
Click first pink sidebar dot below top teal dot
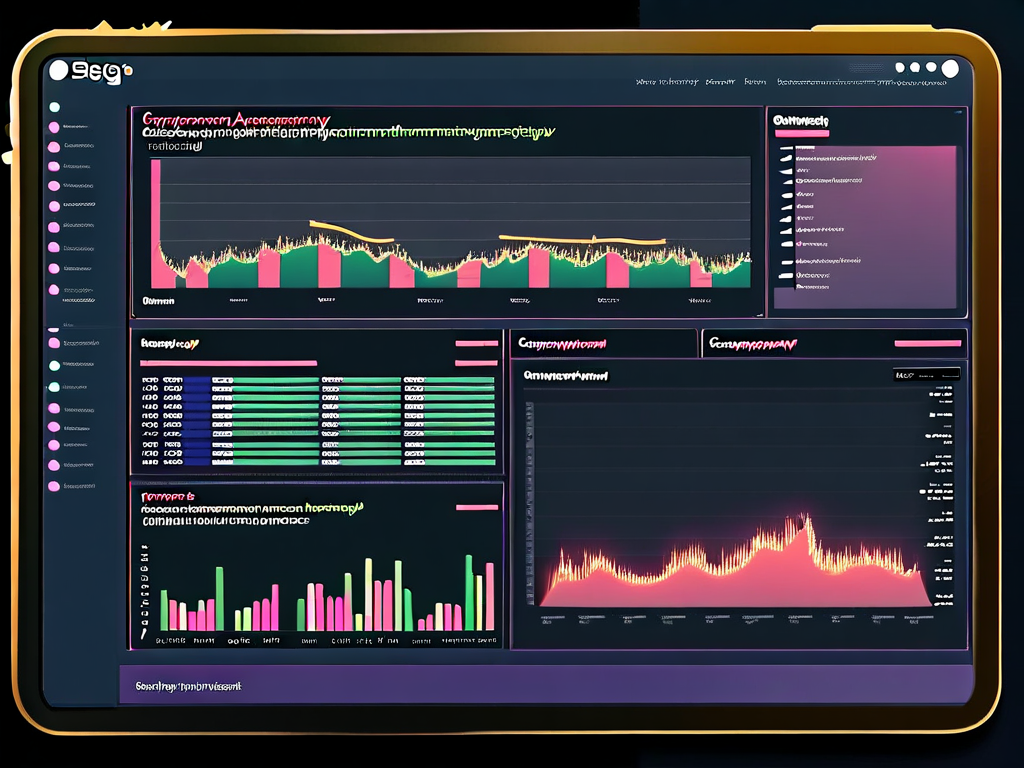54,127
